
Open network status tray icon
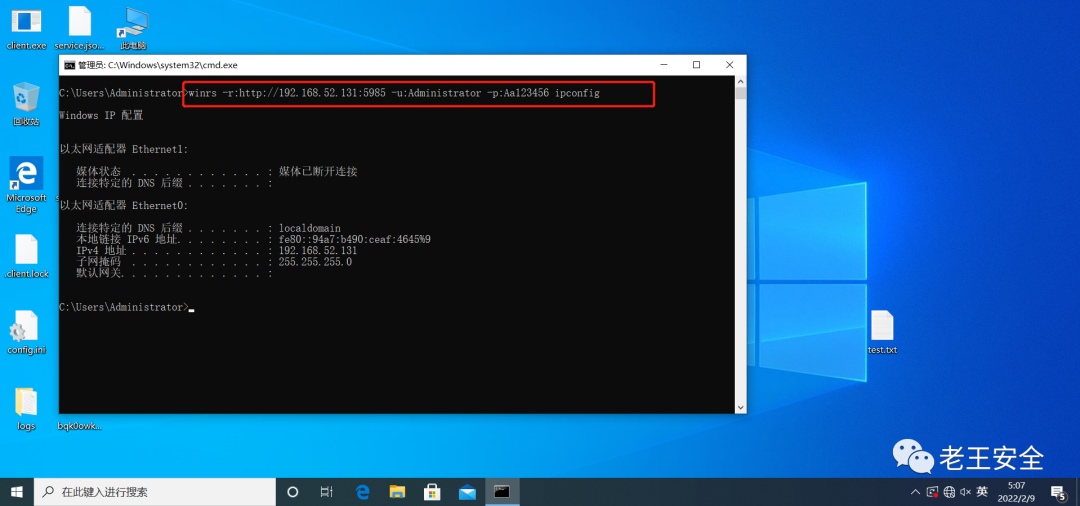tap(949, 492)
